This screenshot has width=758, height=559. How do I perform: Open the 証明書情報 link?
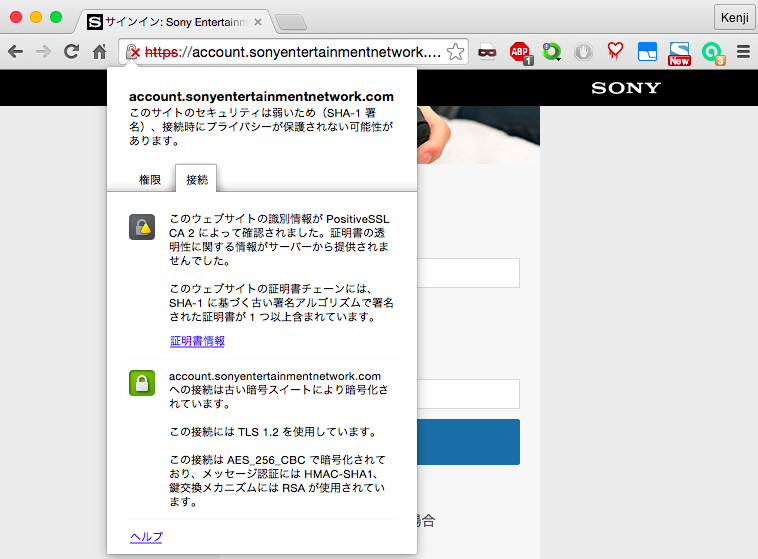coord(197,341)
